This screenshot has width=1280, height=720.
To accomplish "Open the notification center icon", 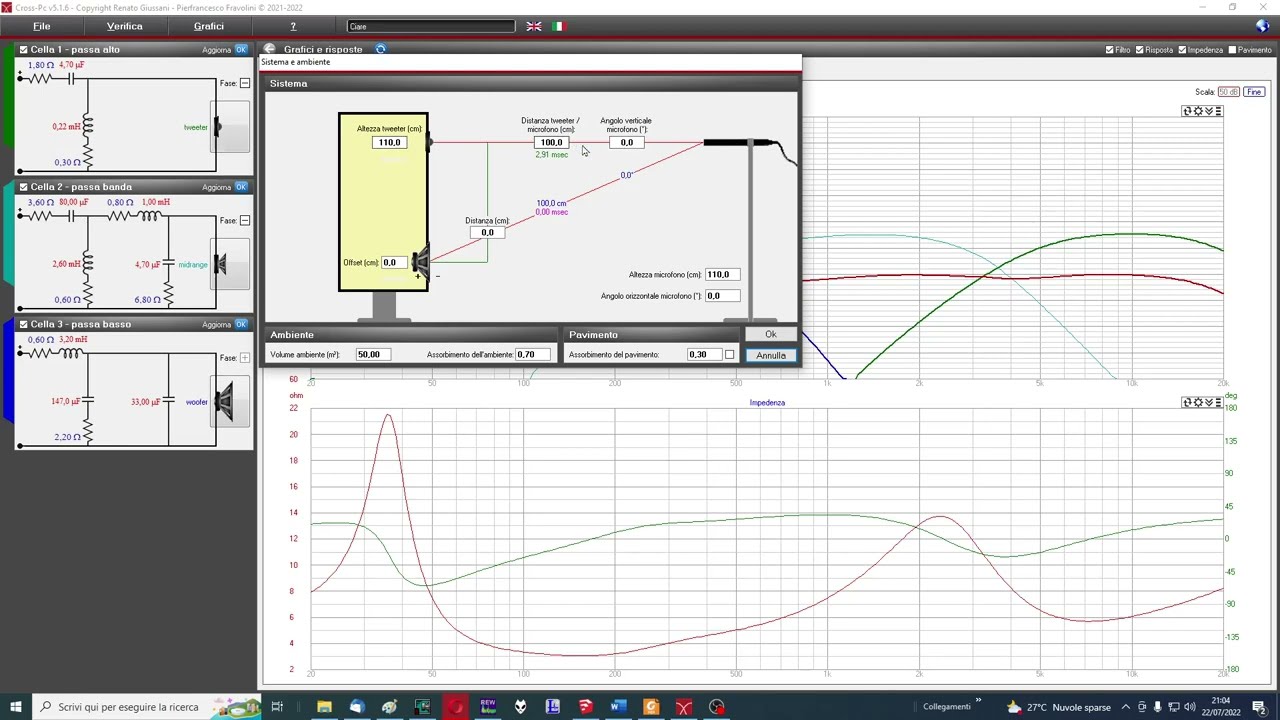I will pos(1261,707).
